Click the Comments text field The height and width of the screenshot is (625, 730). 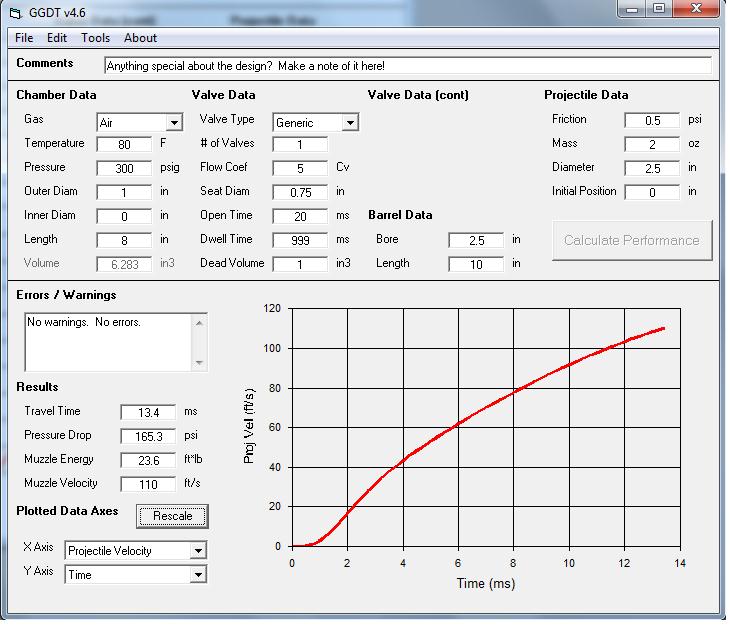click(407, 66)
